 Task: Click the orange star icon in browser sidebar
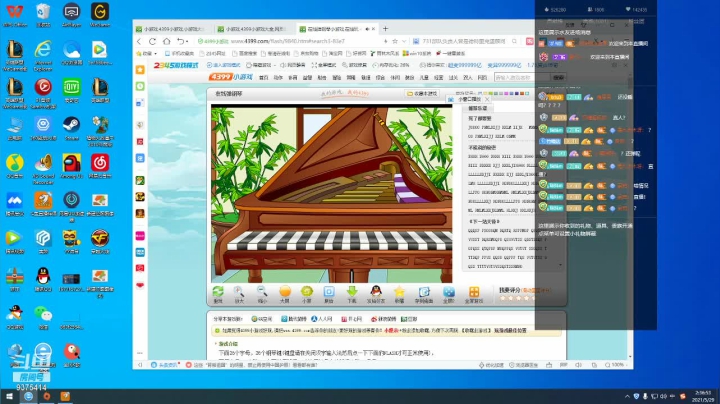tap(140, 70)
